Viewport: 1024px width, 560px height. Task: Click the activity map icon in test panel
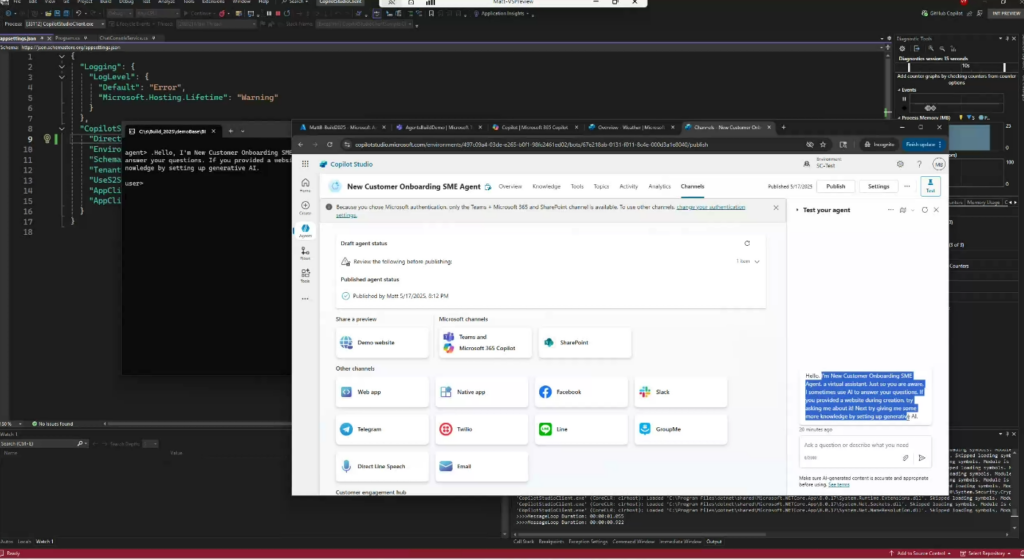pyautogui.click(x=903, y=210)
